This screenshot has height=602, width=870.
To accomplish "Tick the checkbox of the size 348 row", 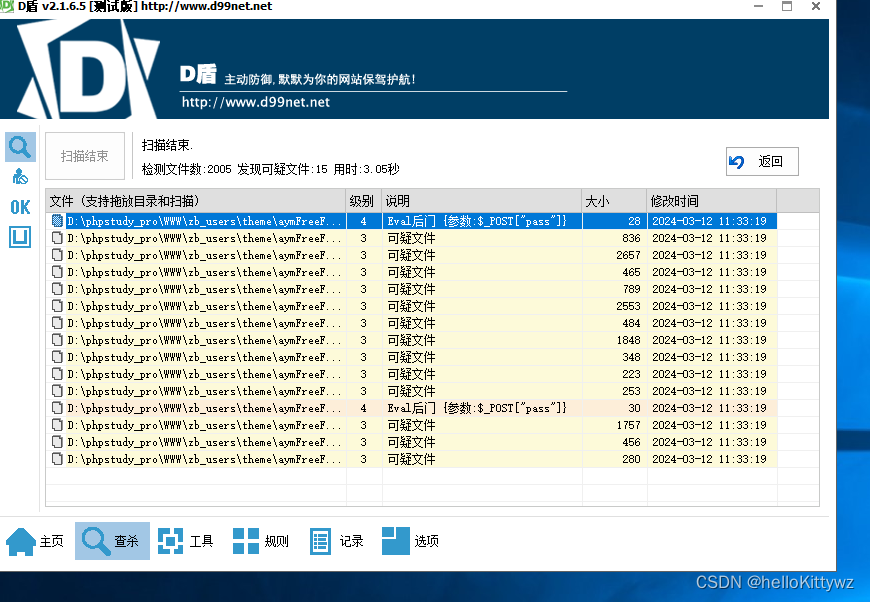I will click(57, 357).
